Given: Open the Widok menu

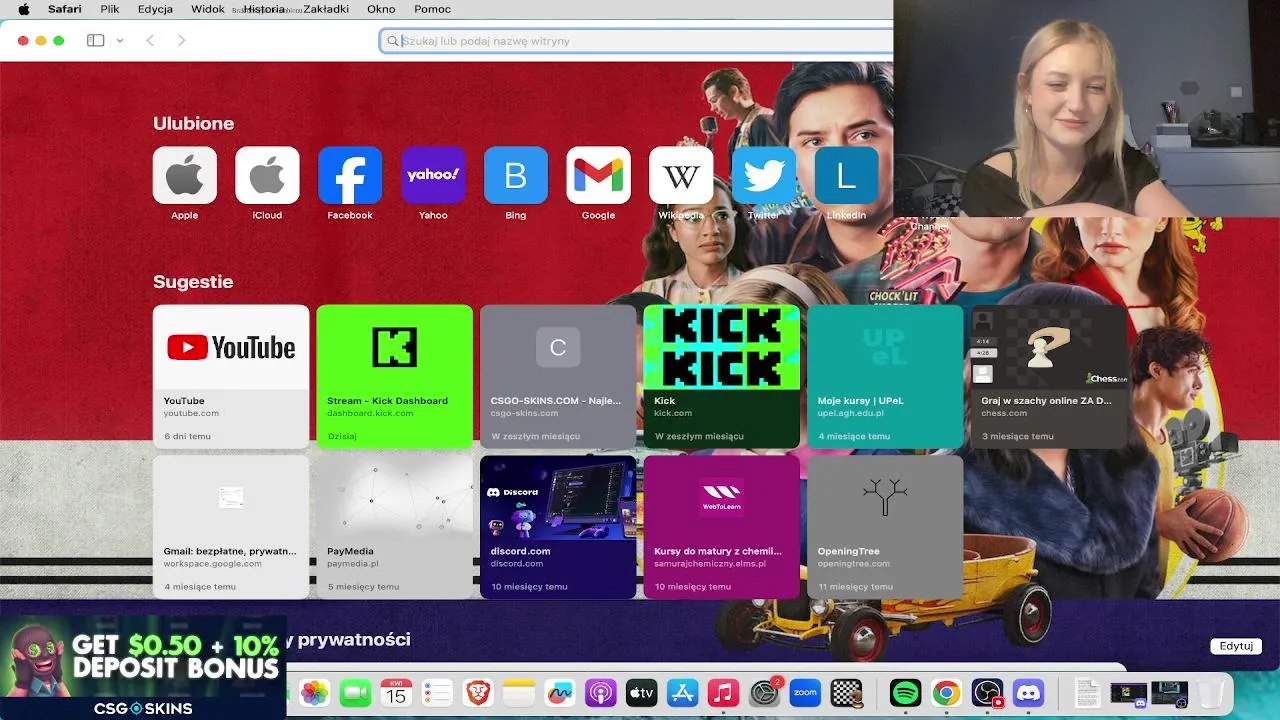Looking at the screenshot, I should coord(208,9).
